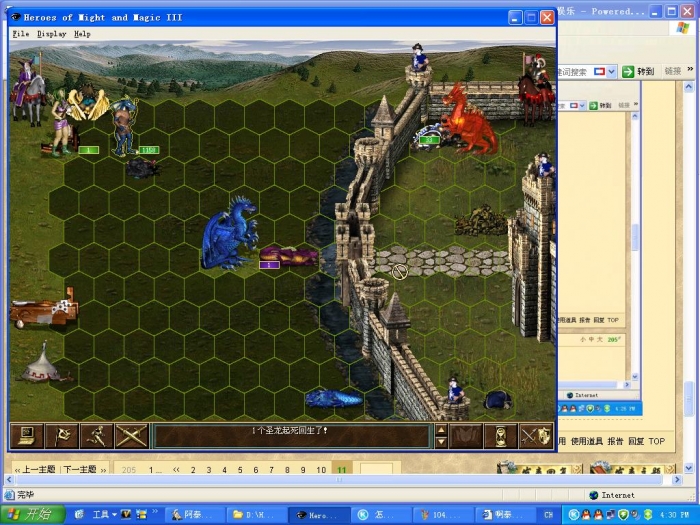Open the 工具 taskbar toolbar menu

[104, 515]
